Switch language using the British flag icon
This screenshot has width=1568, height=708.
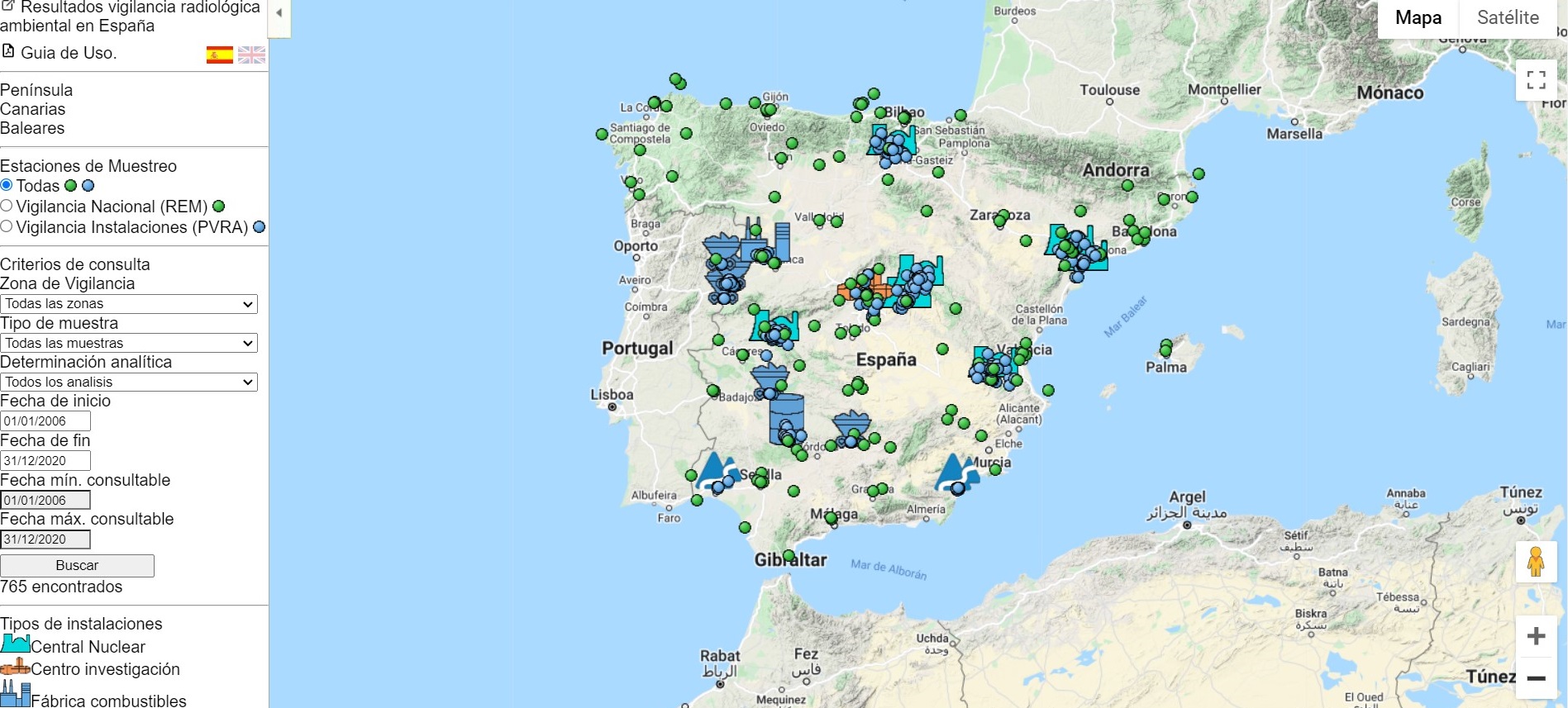click(x=251, y=55)
